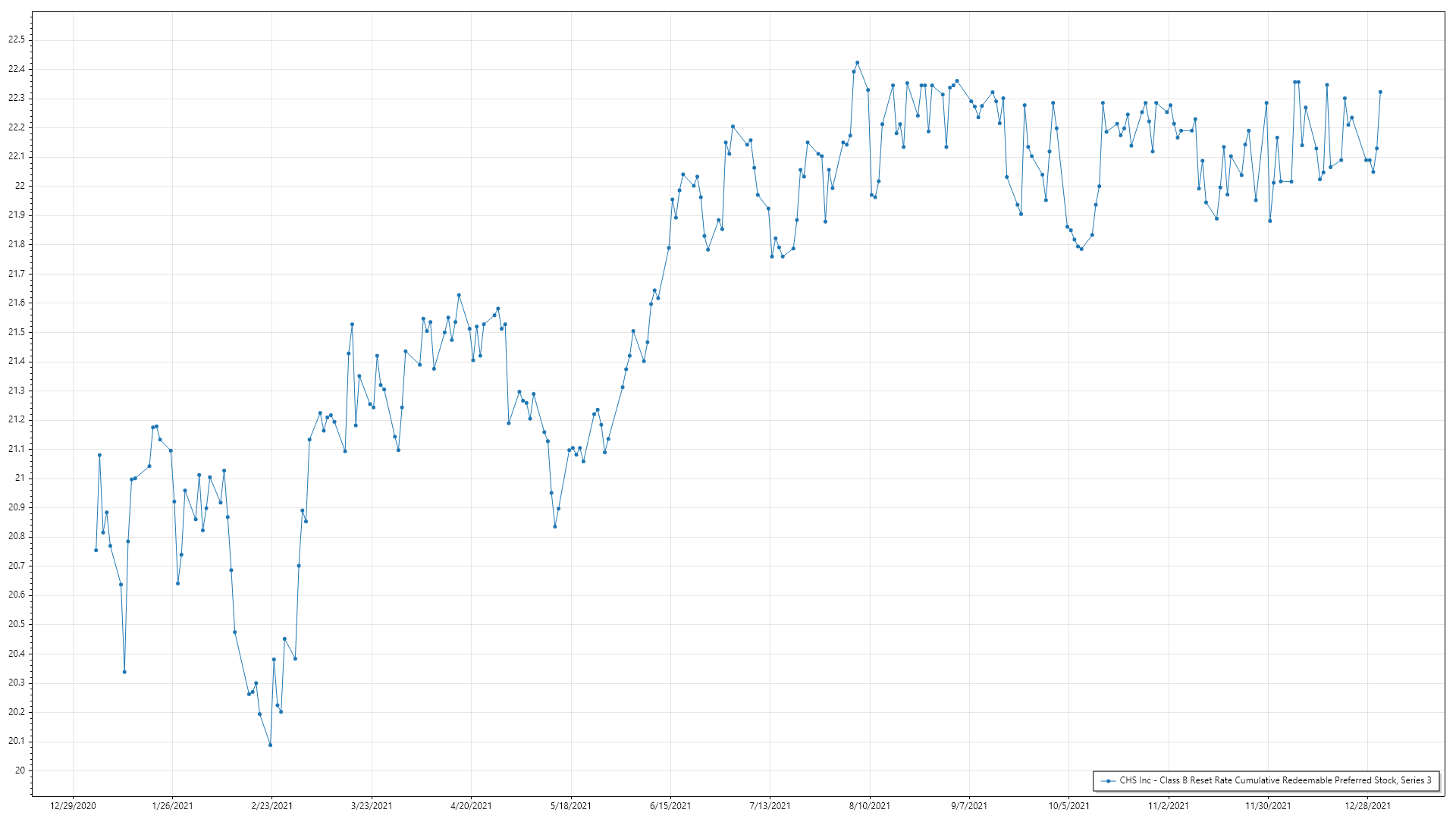Click the 12/28/2021 x-axis date label

(x=1367, y=806)
